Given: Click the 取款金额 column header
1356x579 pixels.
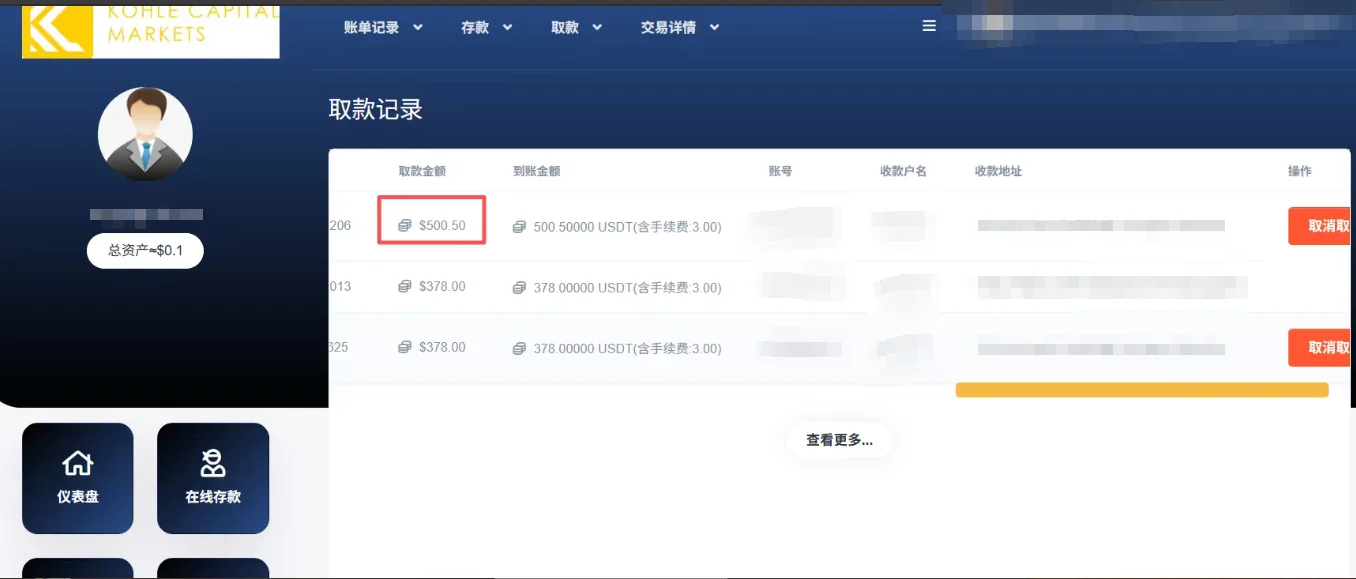Looking at the screenshot, I should tap(423, 171).
